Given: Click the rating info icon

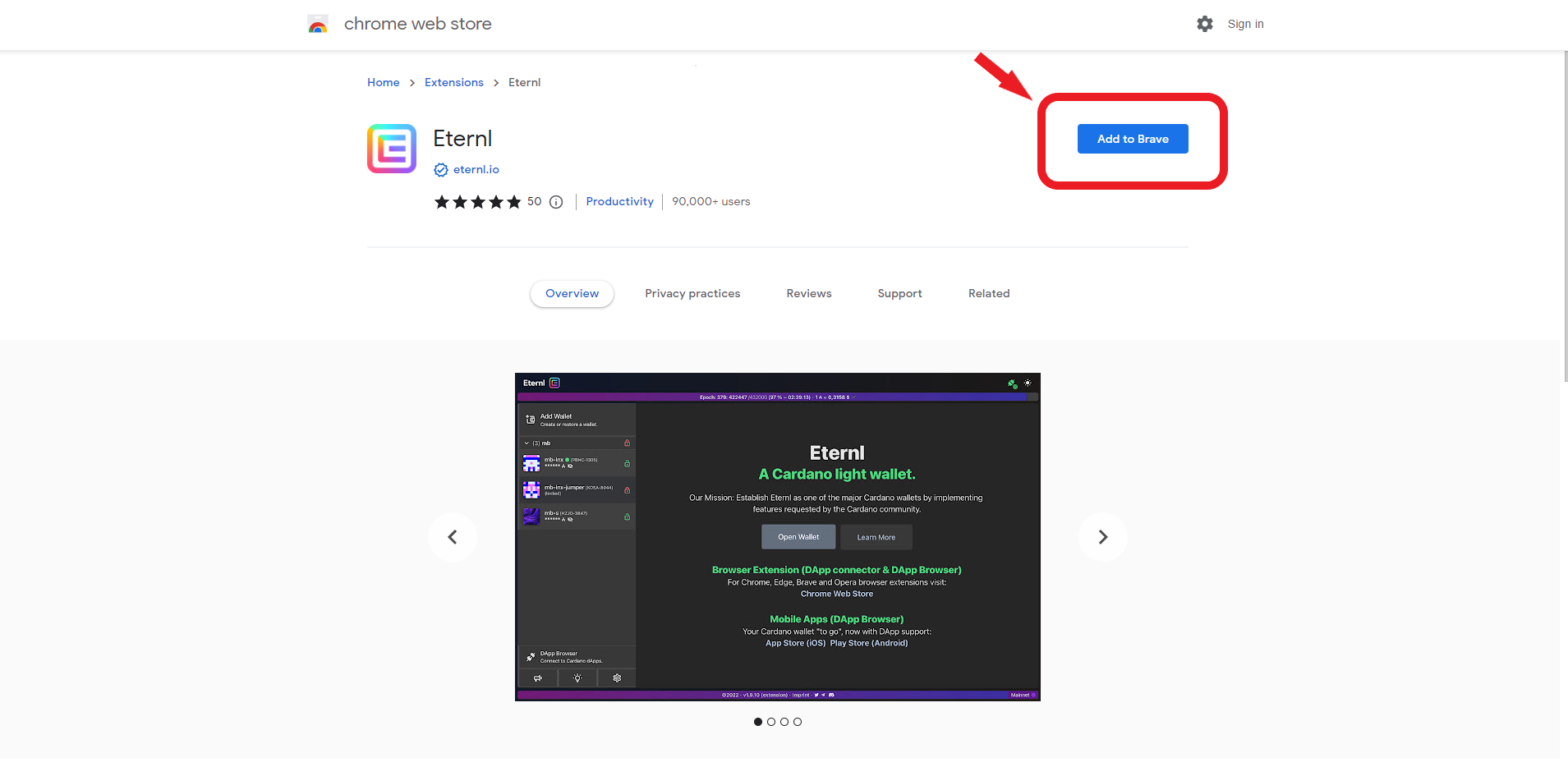Looking at the screenshot, I should [556, 202].
